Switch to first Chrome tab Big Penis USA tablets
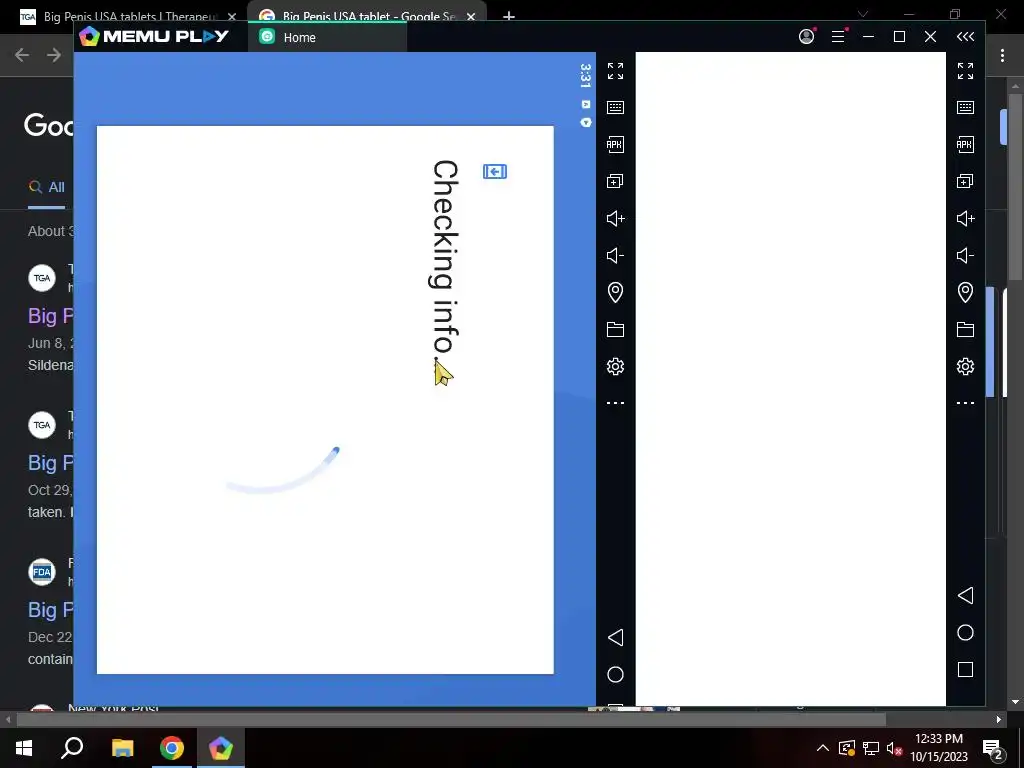 pyautogui.click(x=129, y=16)
